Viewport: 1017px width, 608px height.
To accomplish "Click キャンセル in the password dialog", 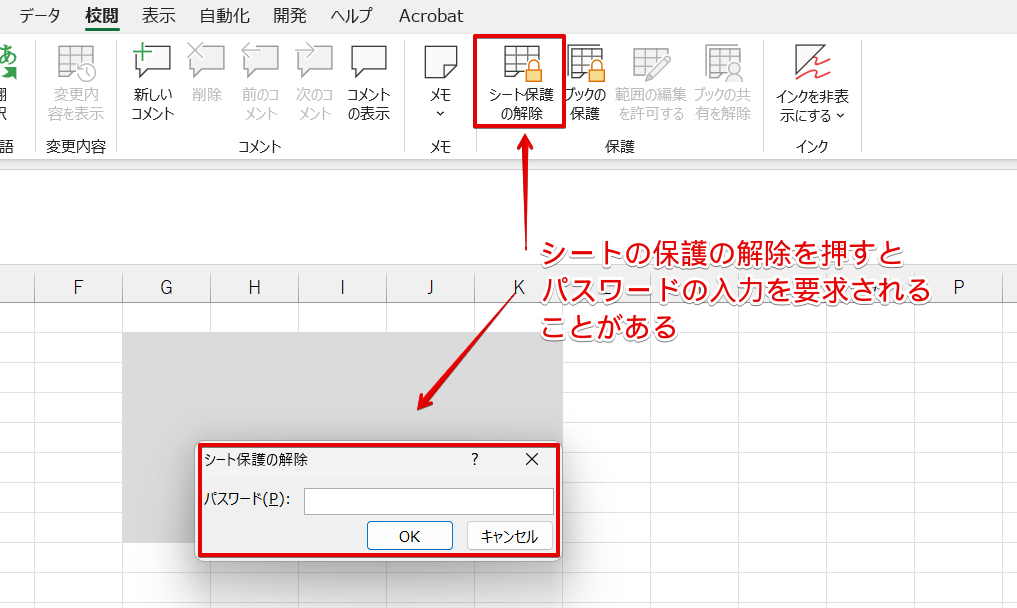I will [510, 536].
